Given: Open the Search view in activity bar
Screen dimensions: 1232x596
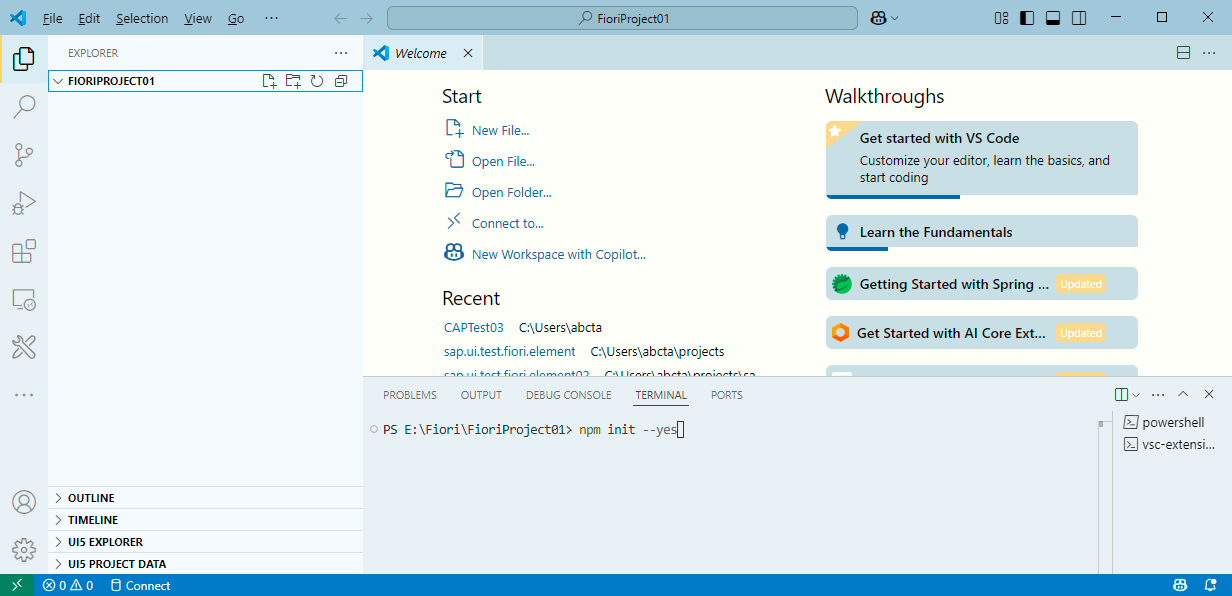Looking at the screenshot, I should tap(24, 106).
